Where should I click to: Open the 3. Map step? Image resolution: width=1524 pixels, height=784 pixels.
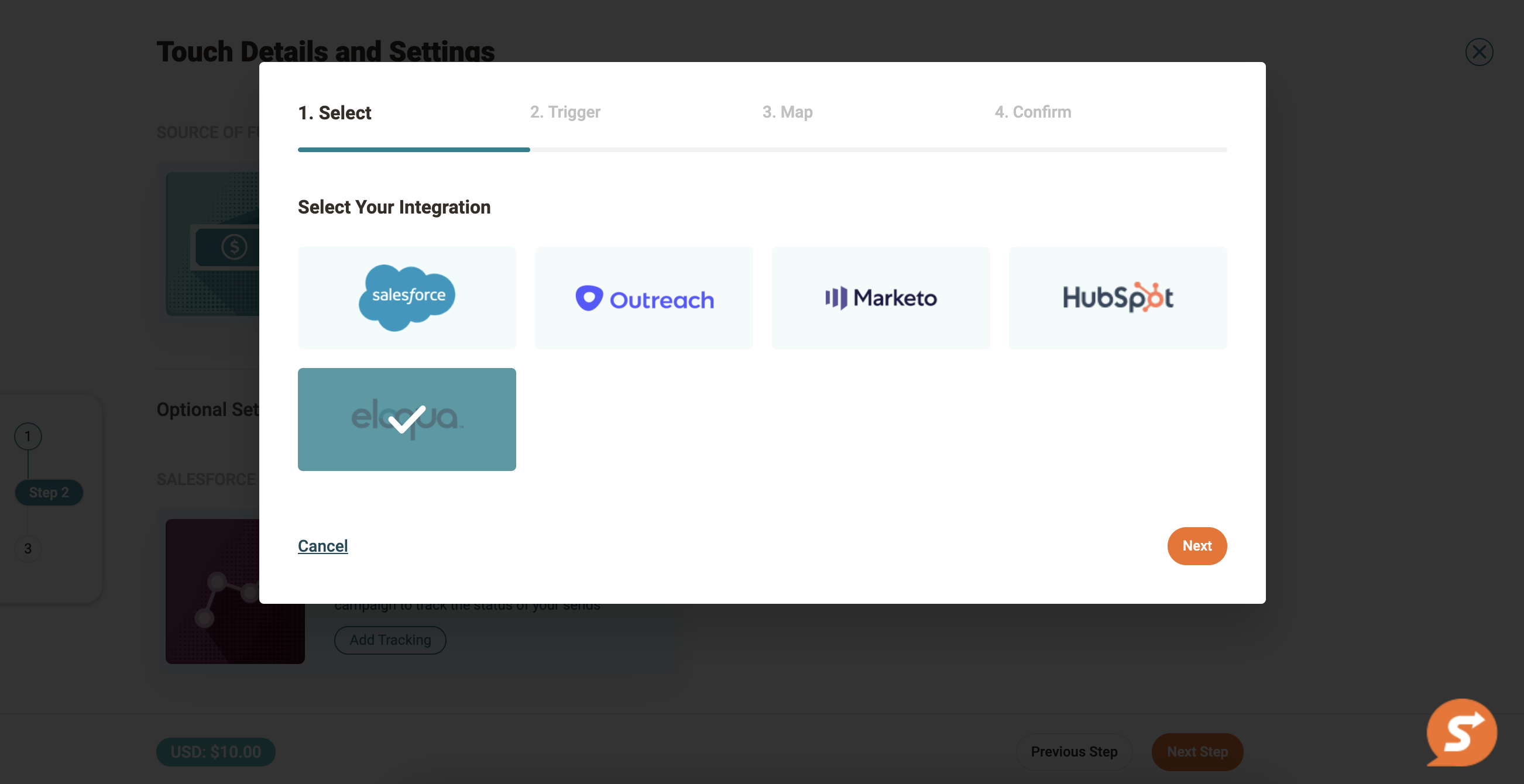tap(787, 112)
